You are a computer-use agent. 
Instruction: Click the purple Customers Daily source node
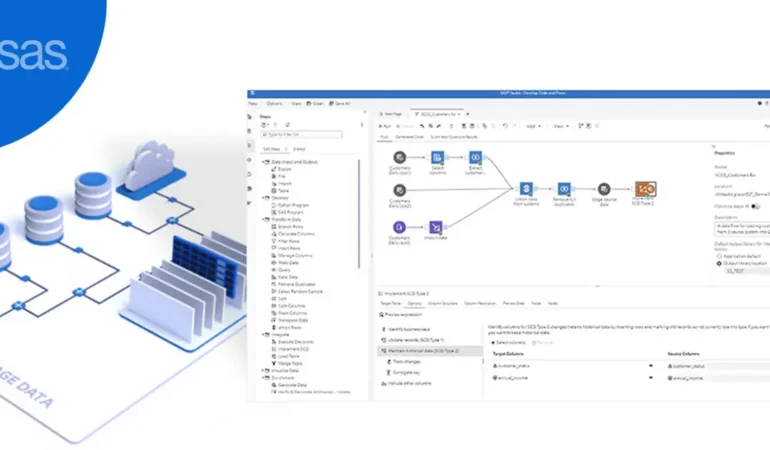(399, 227)
